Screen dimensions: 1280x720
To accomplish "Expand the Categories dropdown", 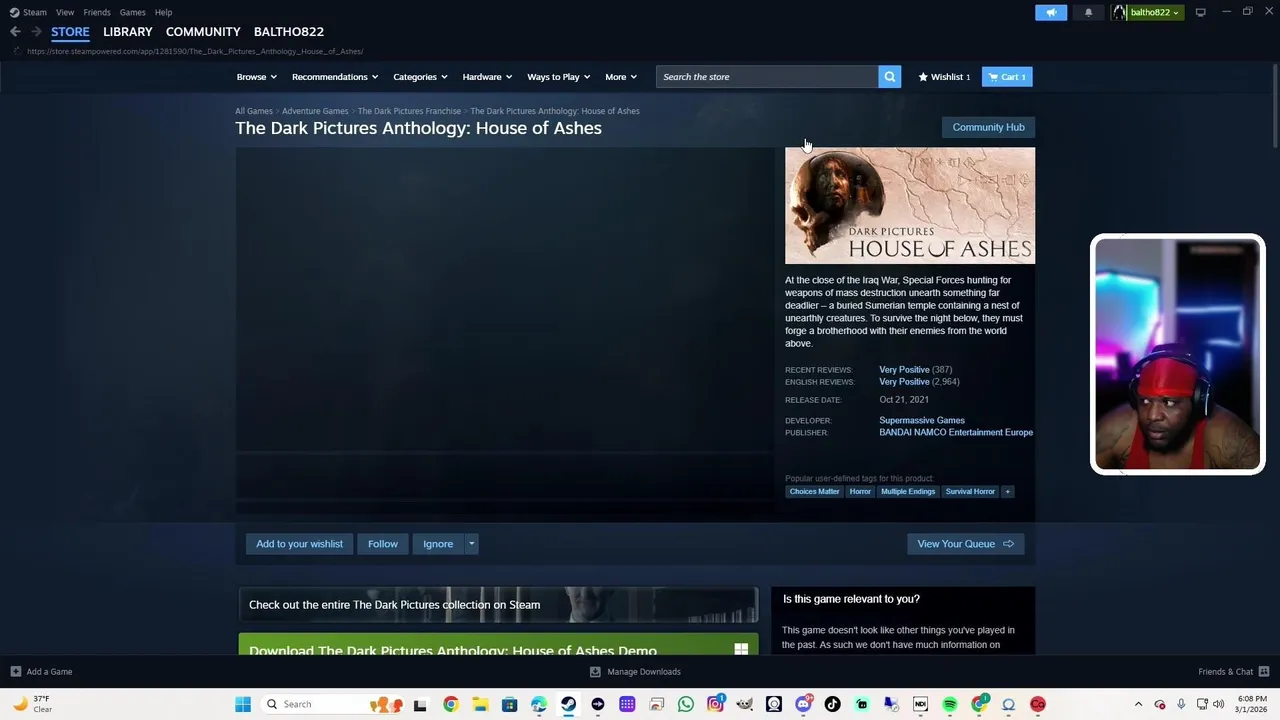I will (420, 77).
